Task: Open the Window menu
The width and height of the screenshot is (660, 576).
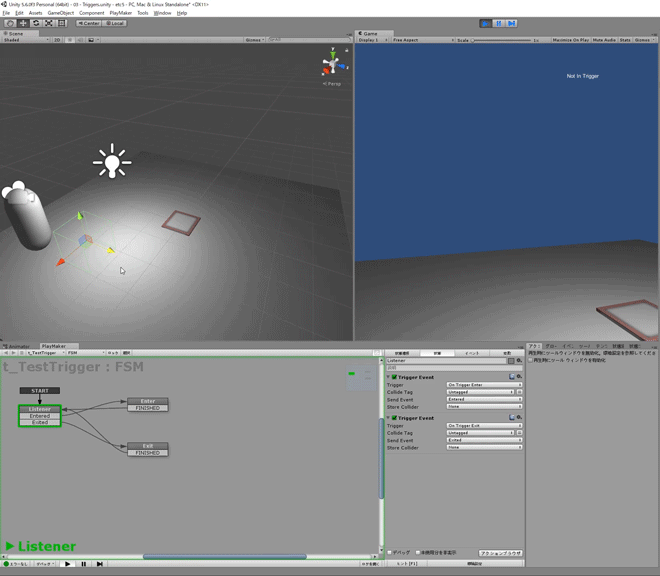Action: coord(162,13)
